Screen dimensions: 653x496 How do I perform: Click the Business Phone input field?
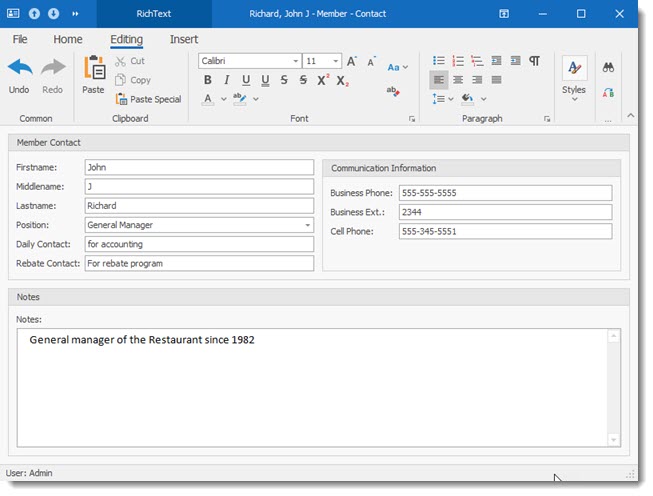coord(504,193)
